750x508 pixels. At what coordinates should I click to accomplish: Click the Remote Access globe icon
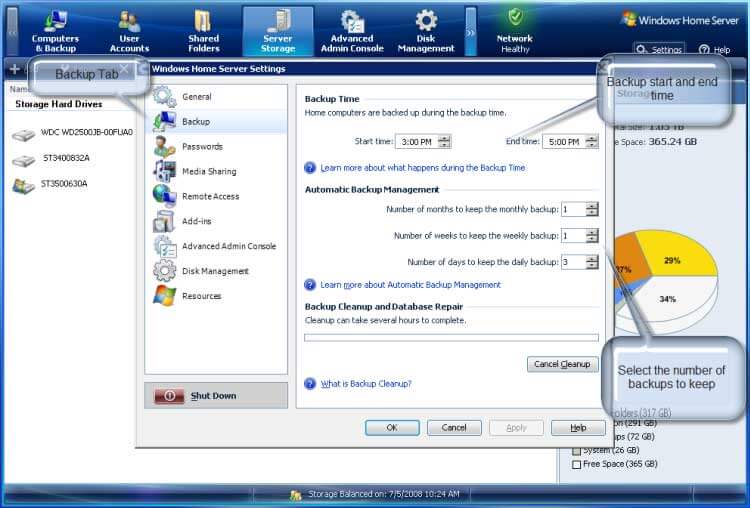165,196
